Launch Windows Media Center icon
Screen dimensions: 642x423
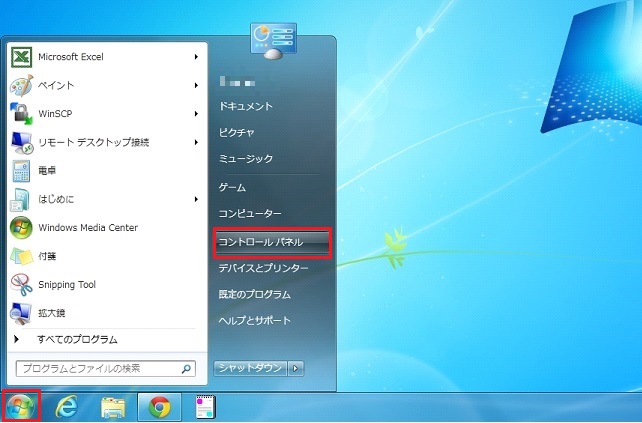[x=21, y=228]
